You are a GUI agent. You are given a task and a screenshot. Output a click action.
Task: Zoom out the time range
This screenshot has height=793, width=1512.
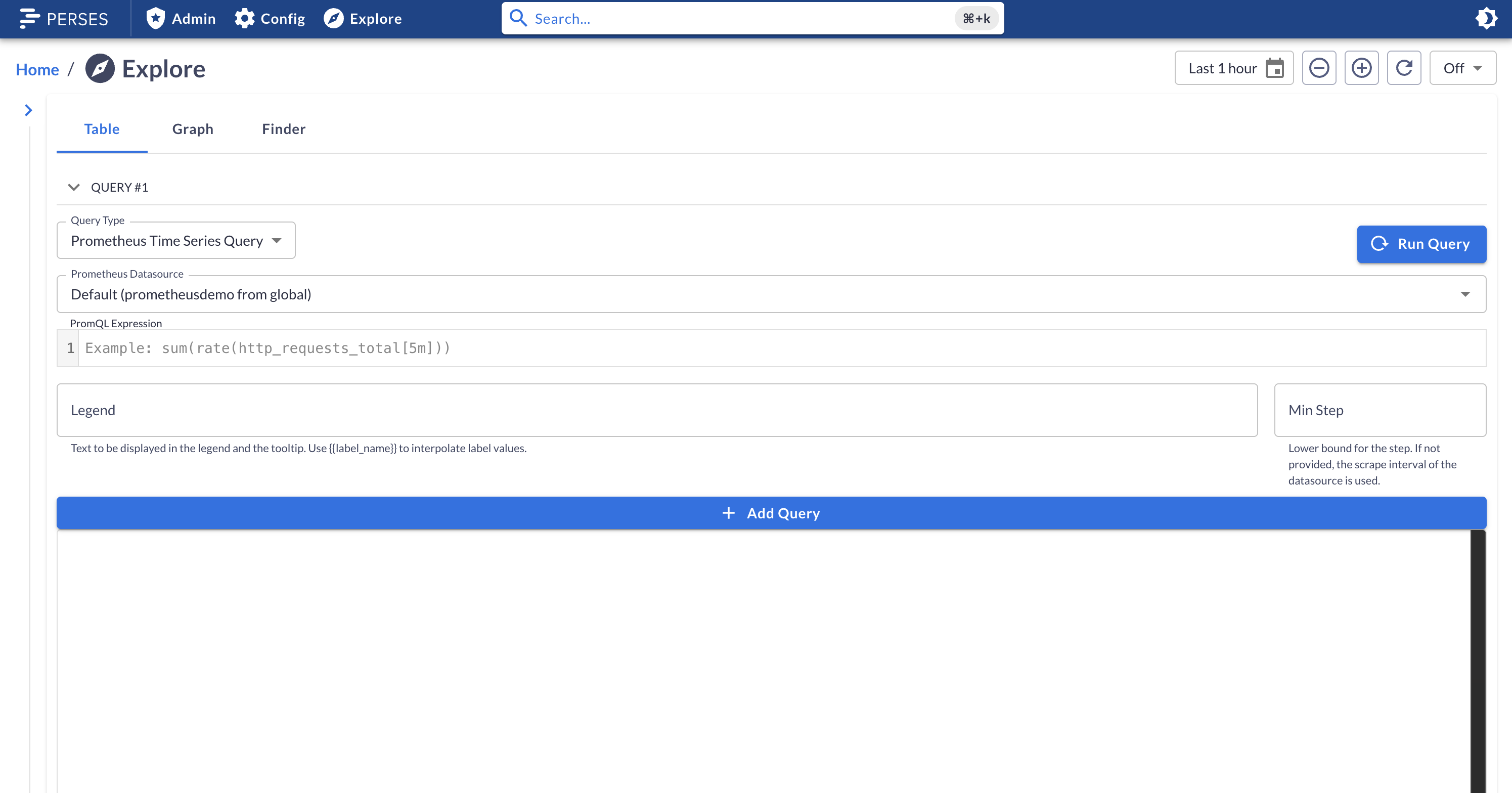point(1319,68)
